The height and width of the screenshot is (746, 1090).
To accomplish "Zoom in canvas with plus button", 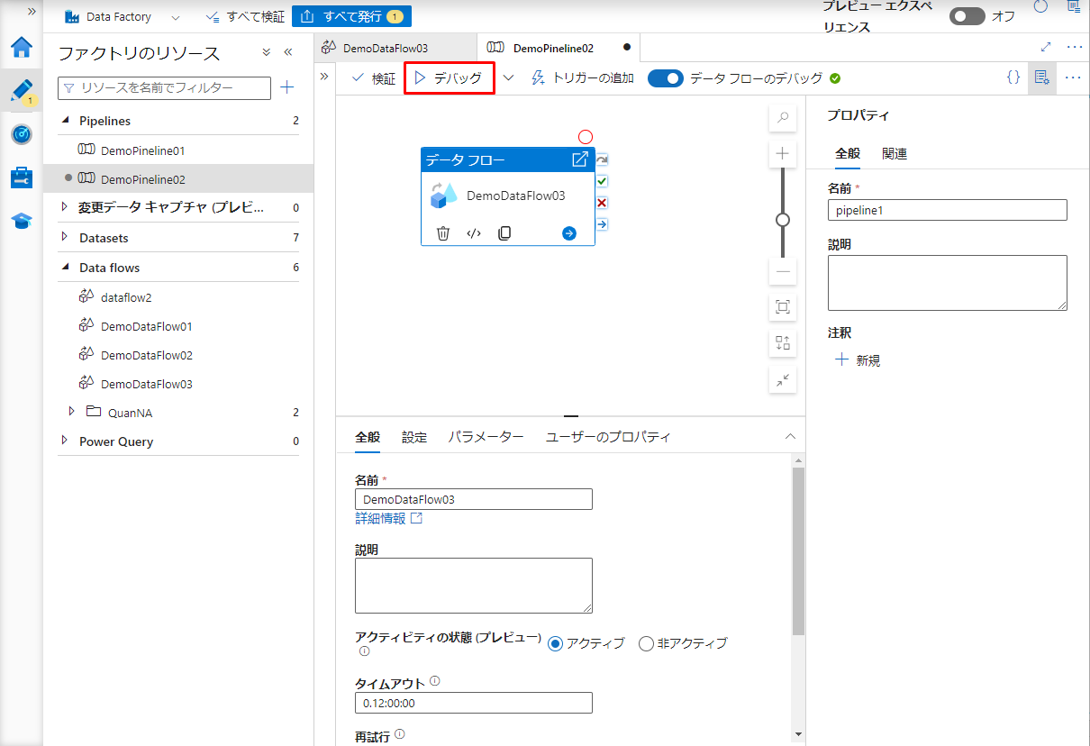I will pyautogui.click(x=783, y=154).
